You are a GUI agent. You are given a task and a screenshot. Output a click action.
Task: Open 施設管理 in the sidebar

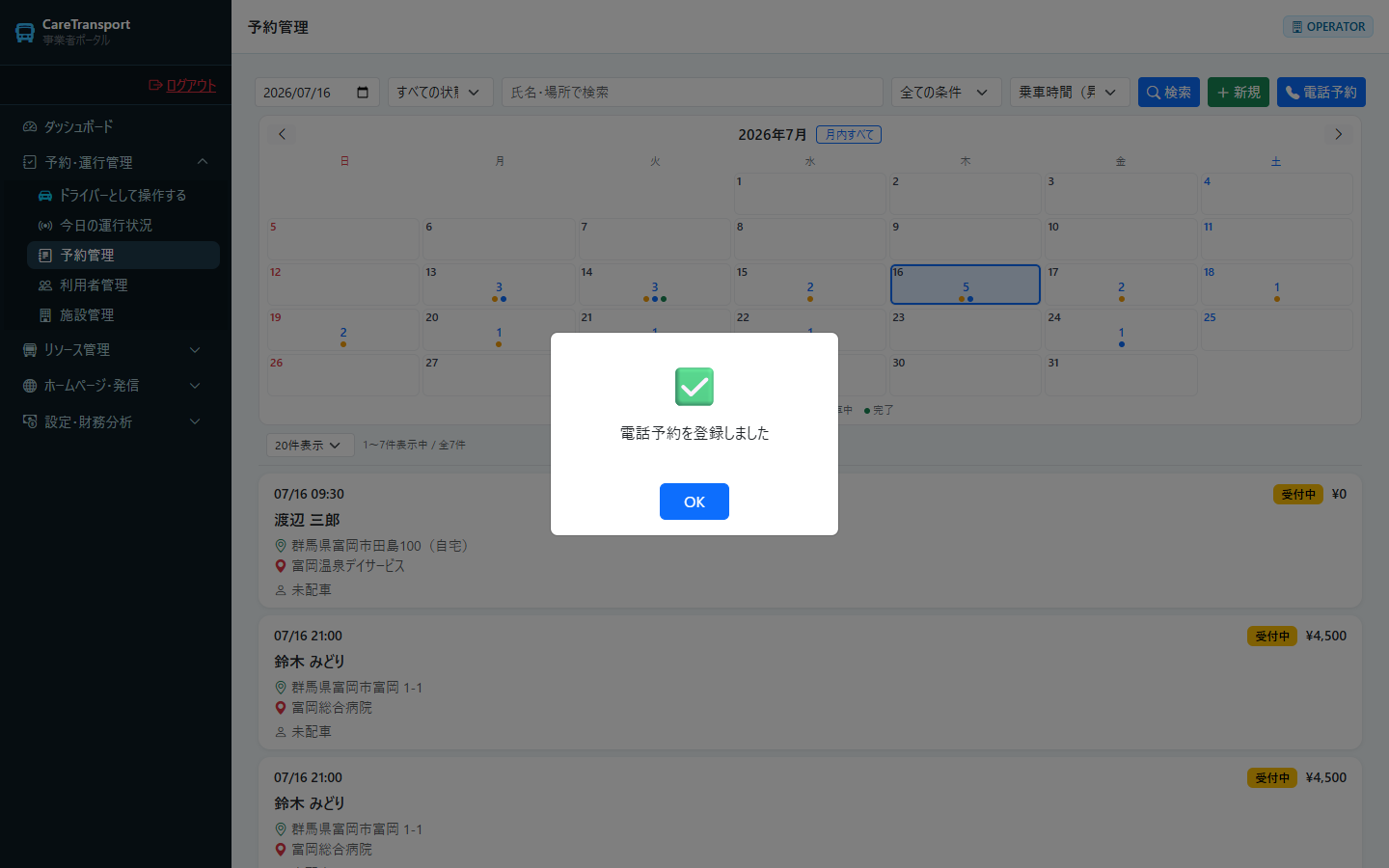tap(123, 314)
